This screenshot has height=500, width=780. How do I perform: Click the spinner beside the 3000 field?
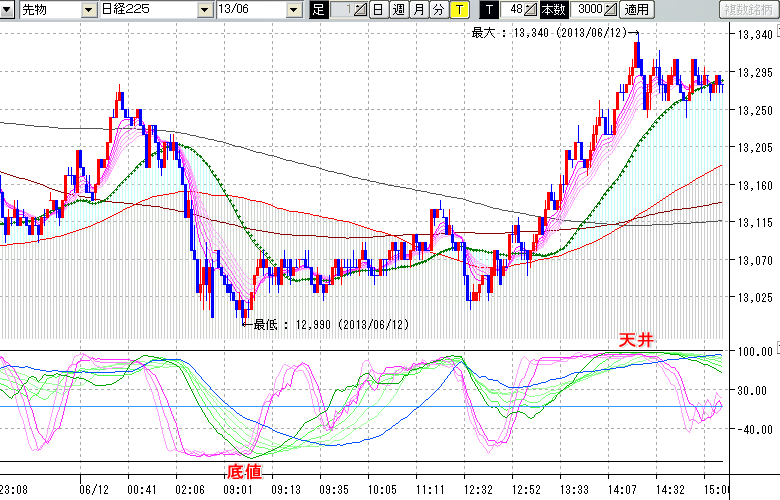(609, 10)
